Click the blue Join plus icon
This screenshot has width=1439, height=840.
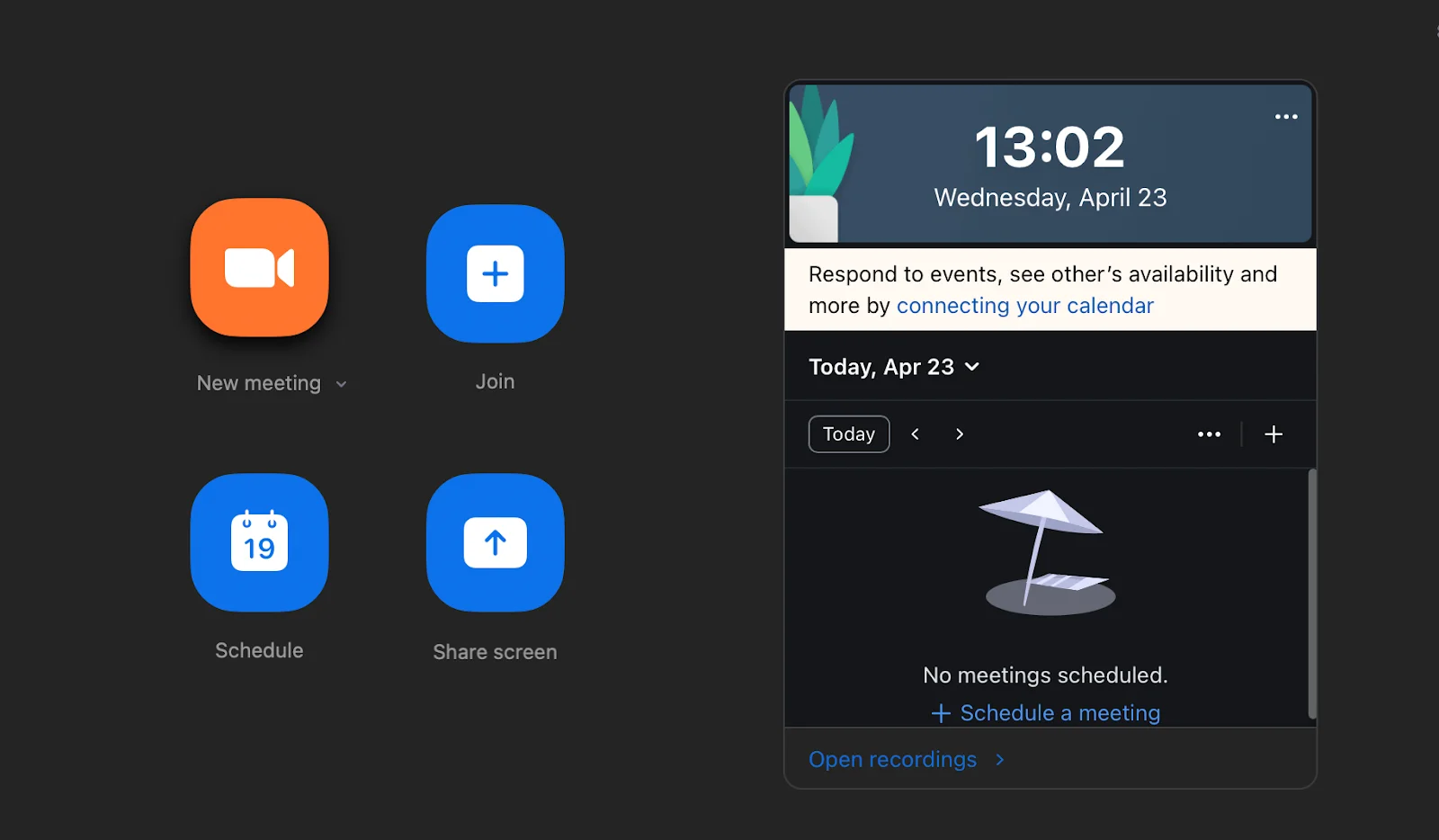495,273
